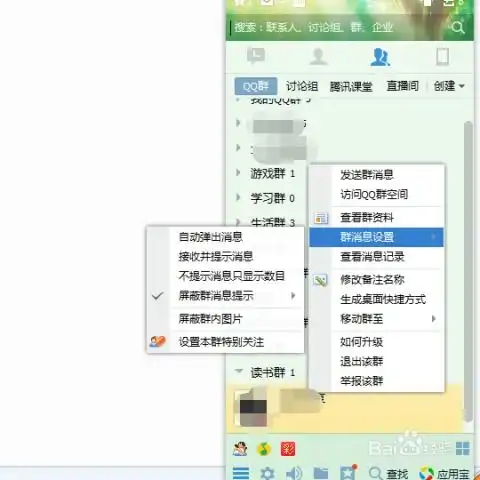The width and height of the screenshot is (480, 480).
Task: Open the red lottery 彩 icon
Action: click(x=288, y=449)
